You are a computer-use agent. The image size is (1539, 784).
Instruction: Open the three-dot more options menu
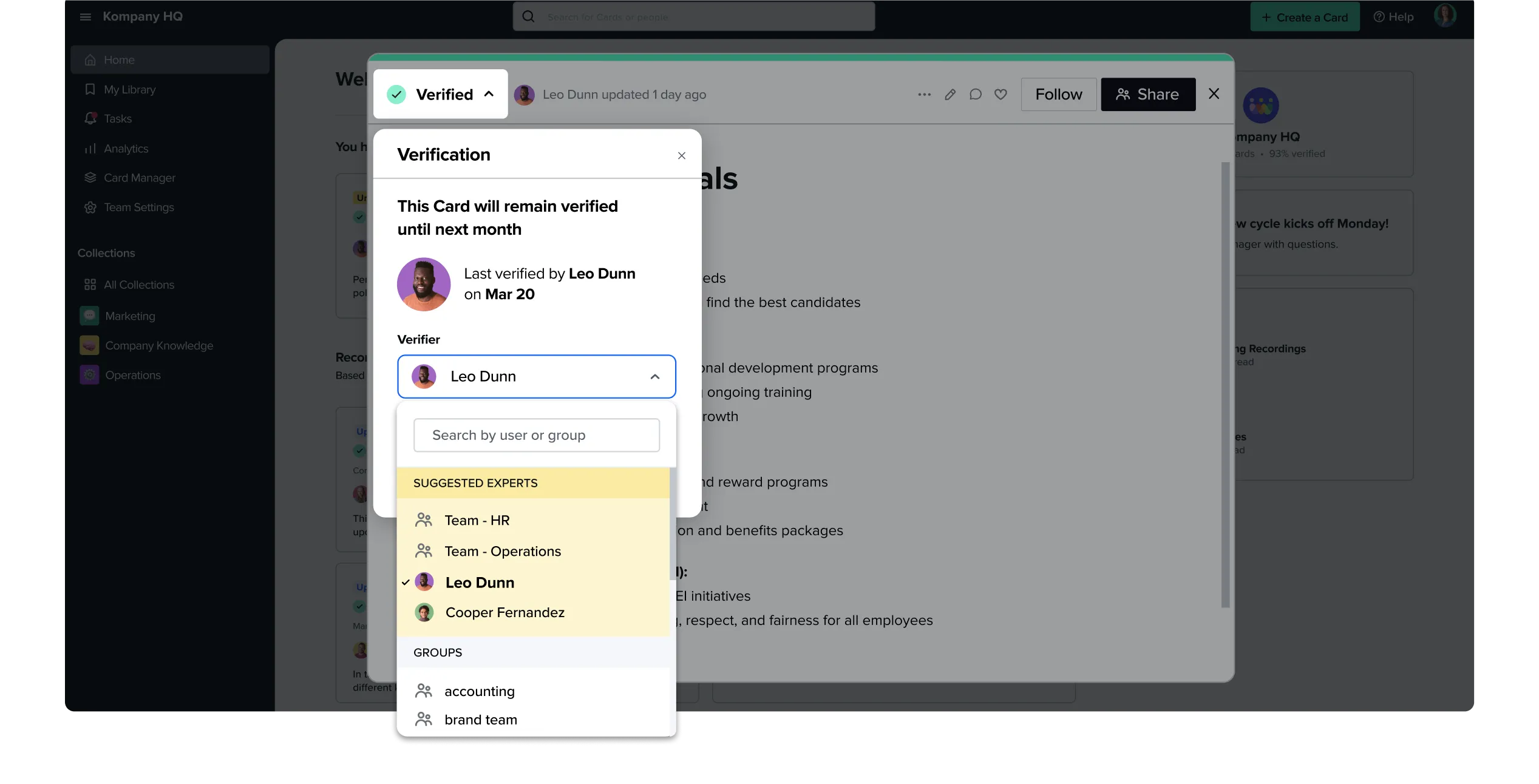(x=924, y=95)
